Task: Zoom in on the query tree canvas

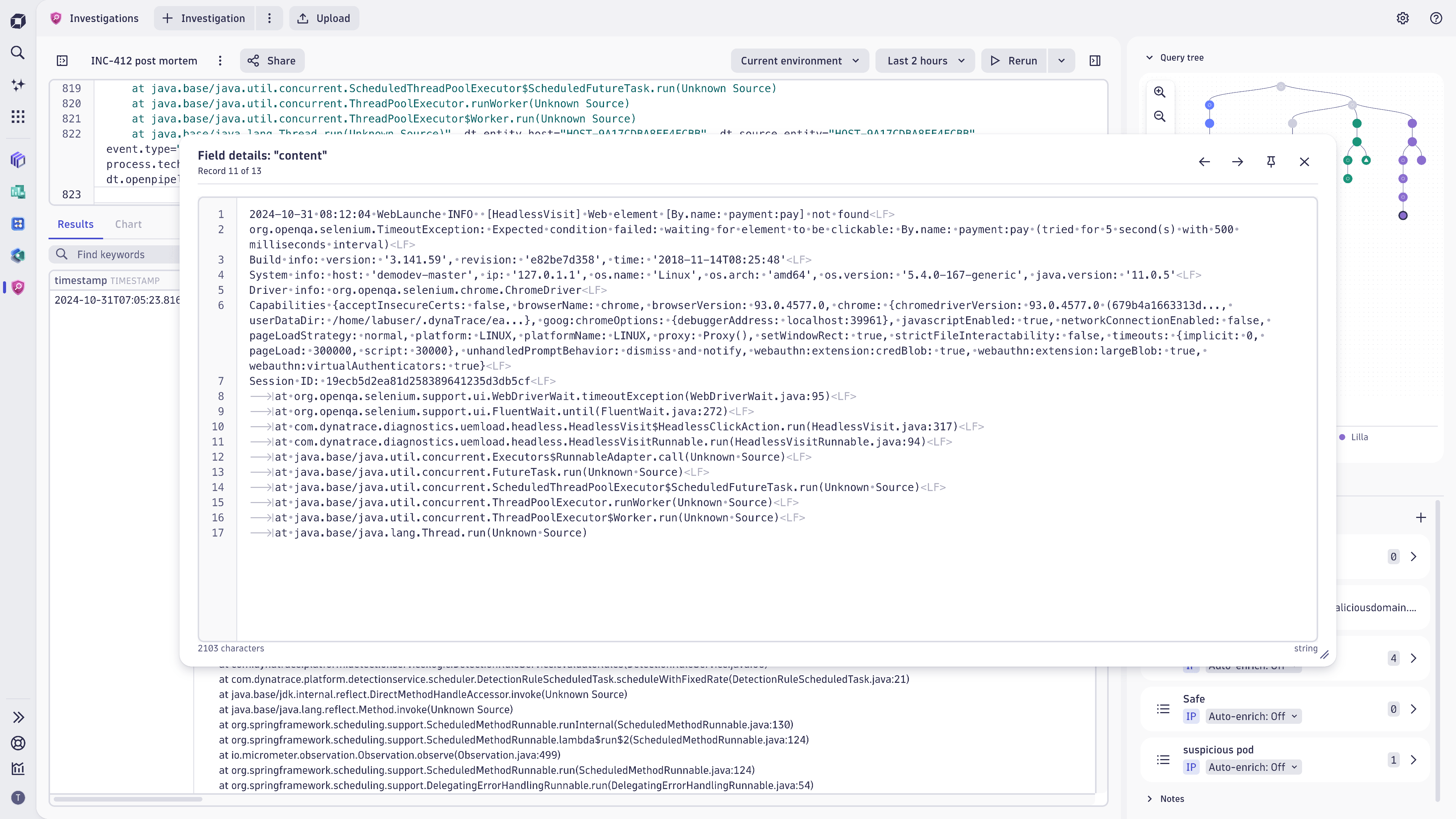Action: coord(1159,91)
